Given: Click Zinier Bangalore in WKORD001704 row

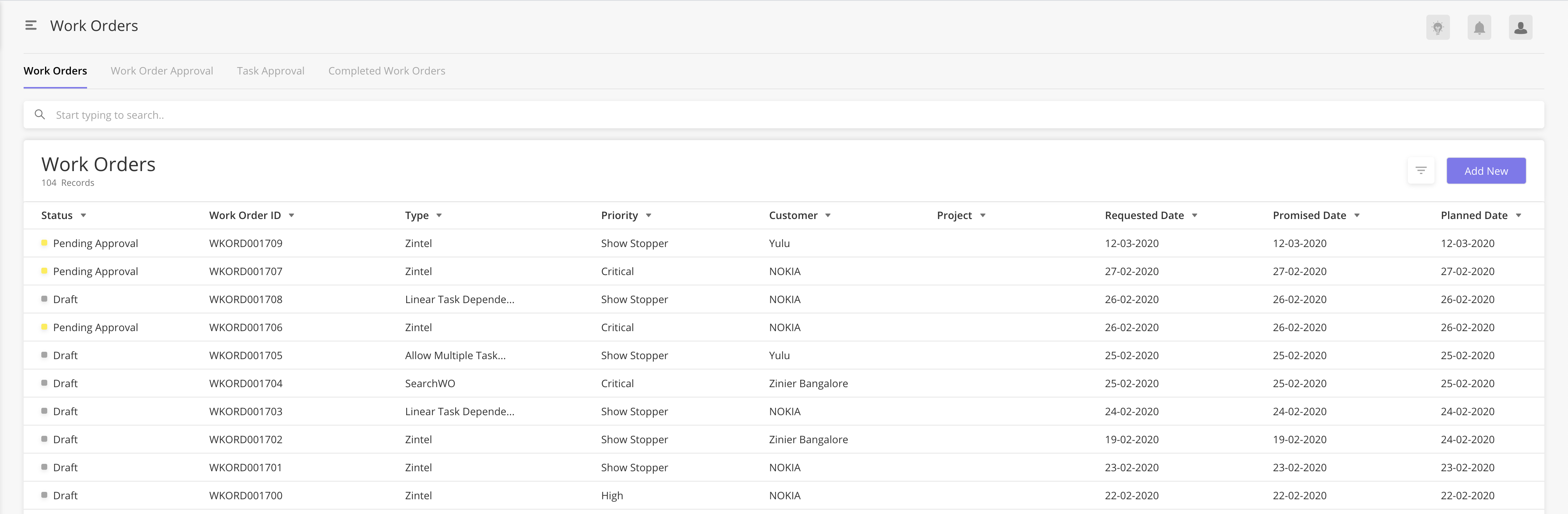Looking at the screenshot, I should (808, 383).
